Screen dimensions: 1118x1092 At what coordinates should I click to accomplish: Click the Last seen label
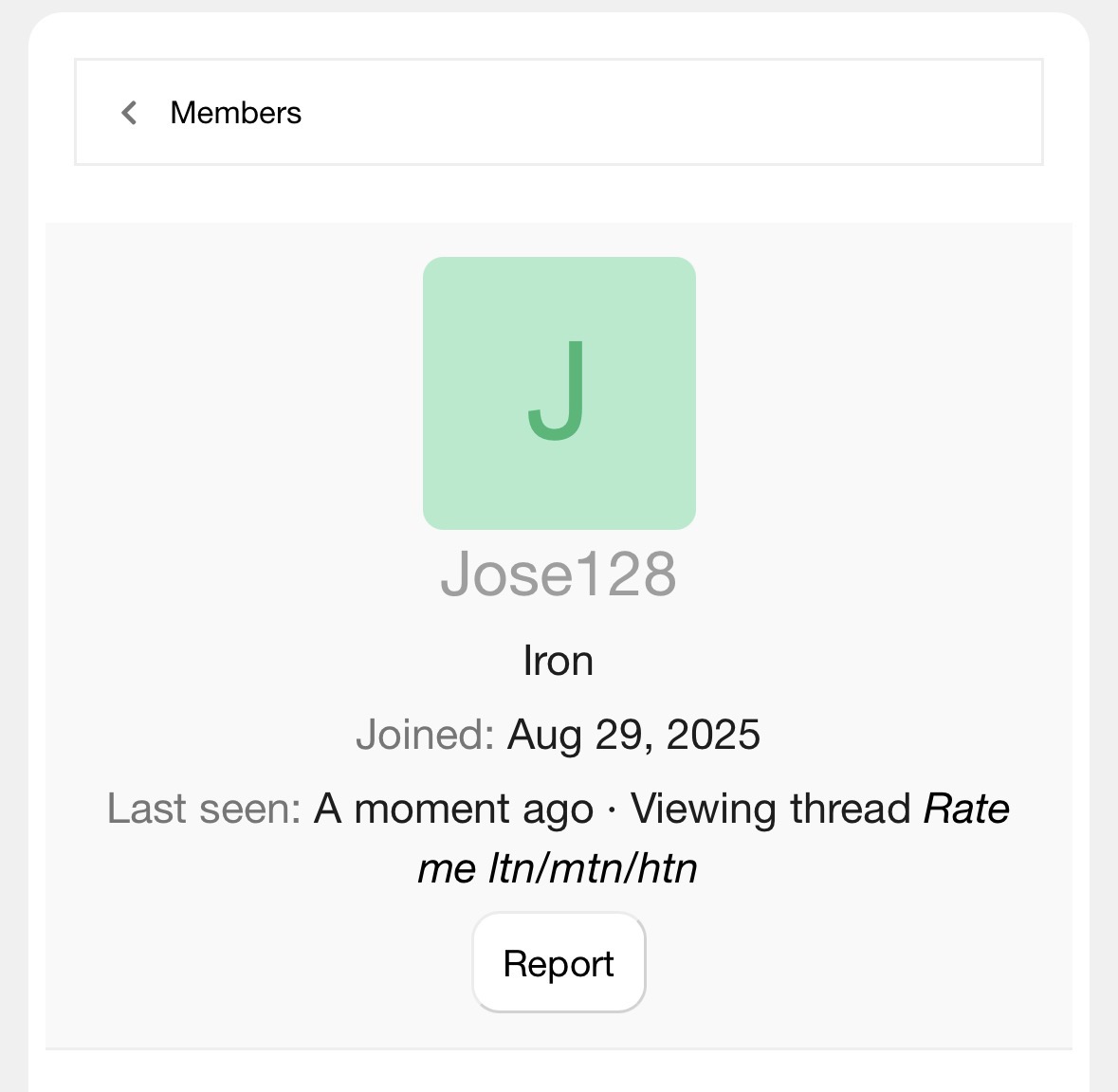pyautogui.click(x=203, y=810)
